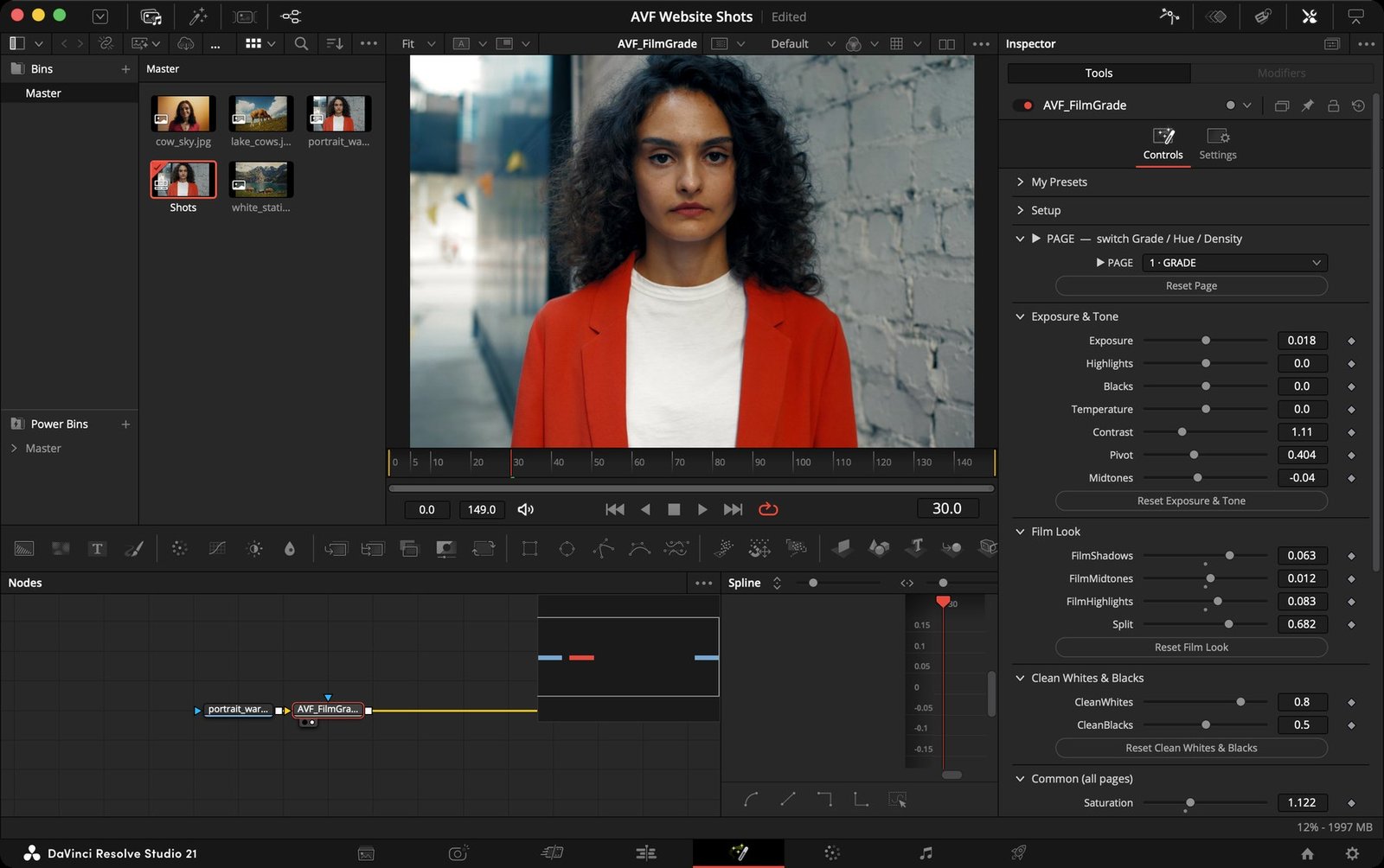
Task: Click Reset Exposure & Tone button
Action: pyautogui.click(x=1191, y=501)
